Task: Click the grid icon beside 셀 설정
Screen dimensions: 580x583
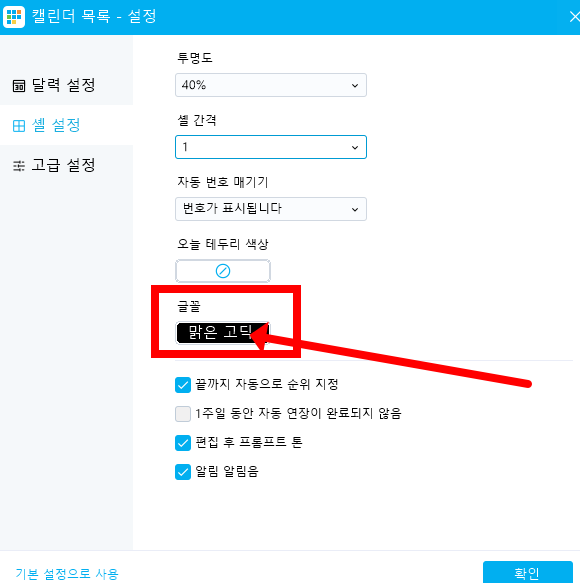Action: point(19,126)
